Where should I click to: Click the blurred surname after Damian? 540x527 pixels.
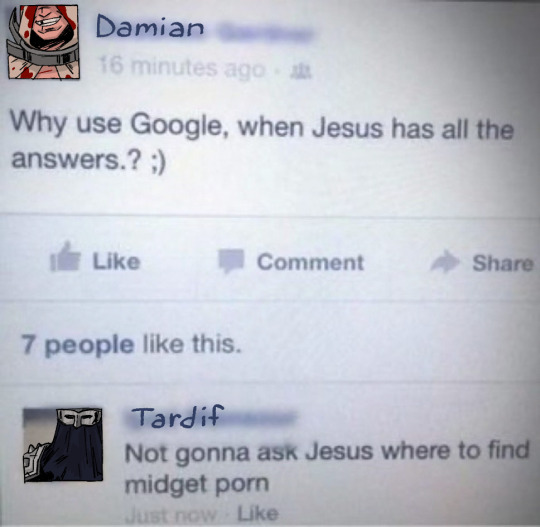[x=265, y=33]
